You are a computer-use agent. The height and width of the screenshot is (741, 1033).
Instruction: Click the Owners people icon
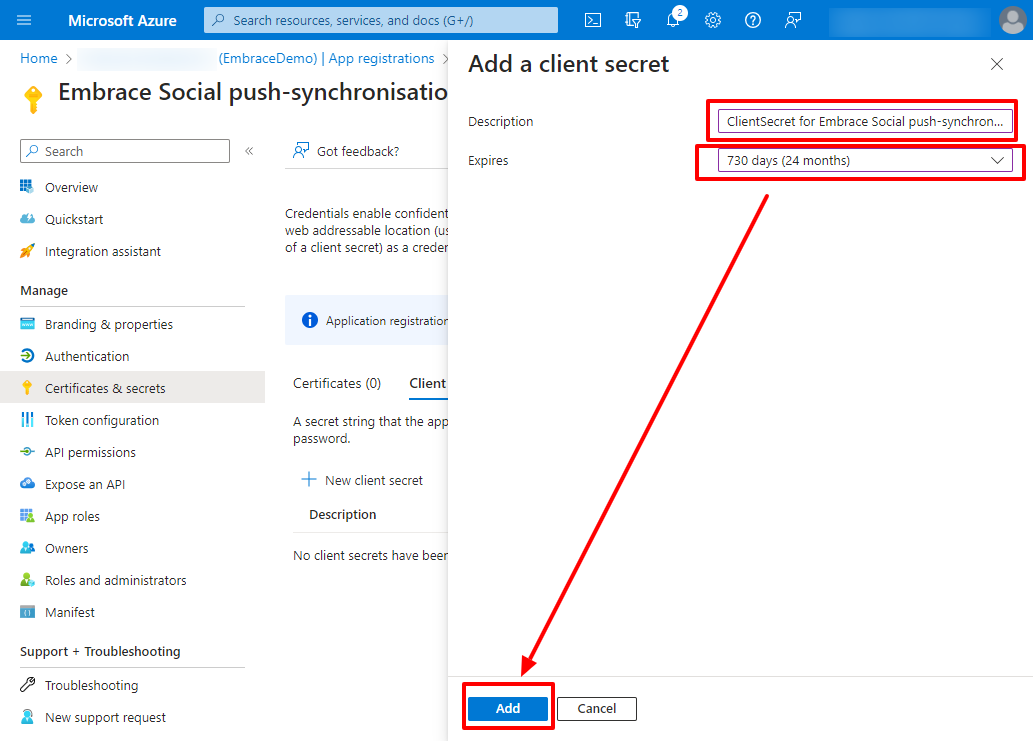27,548
